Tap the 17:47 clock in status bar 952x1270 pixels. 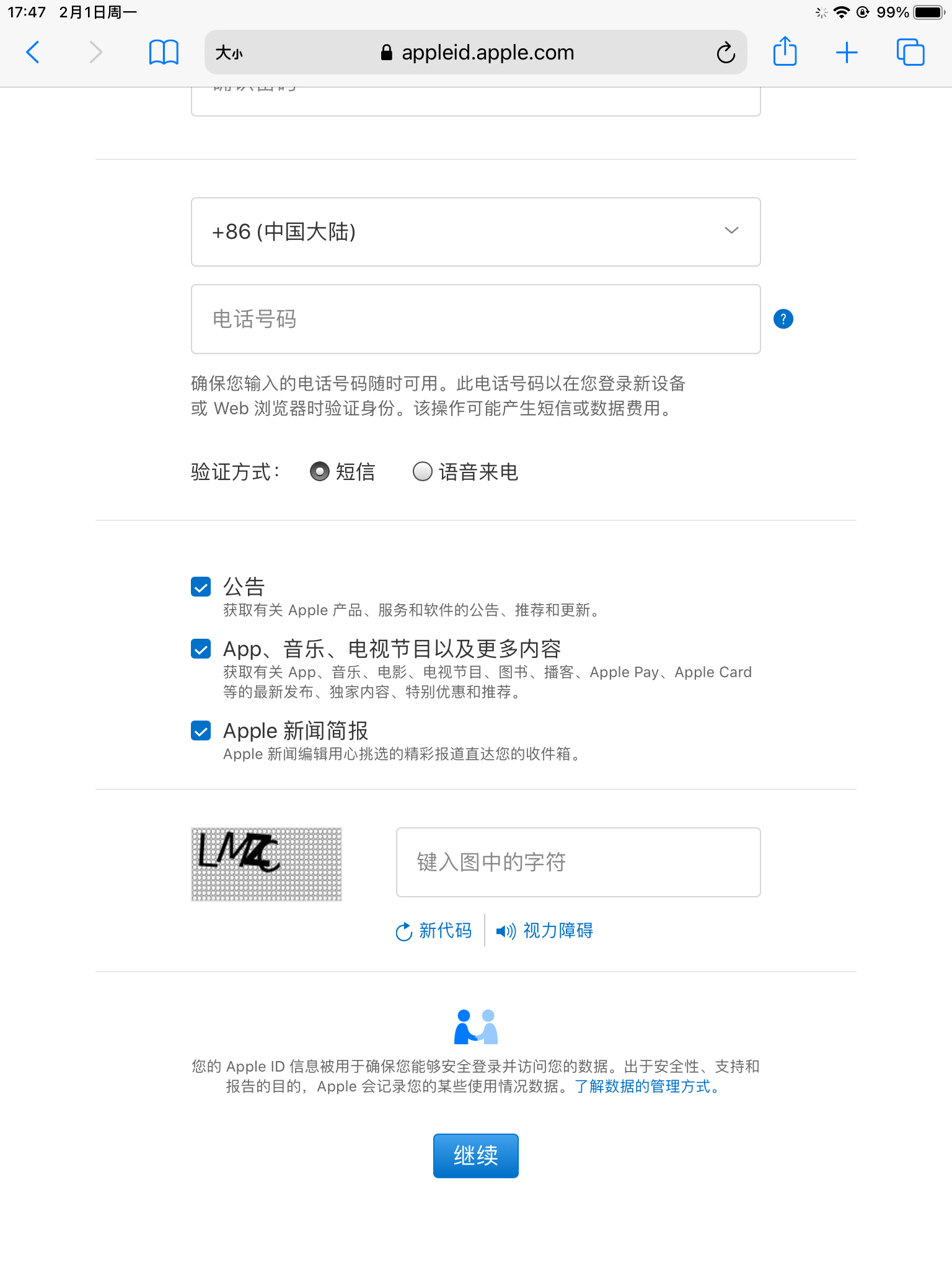(x=27, y=12)
